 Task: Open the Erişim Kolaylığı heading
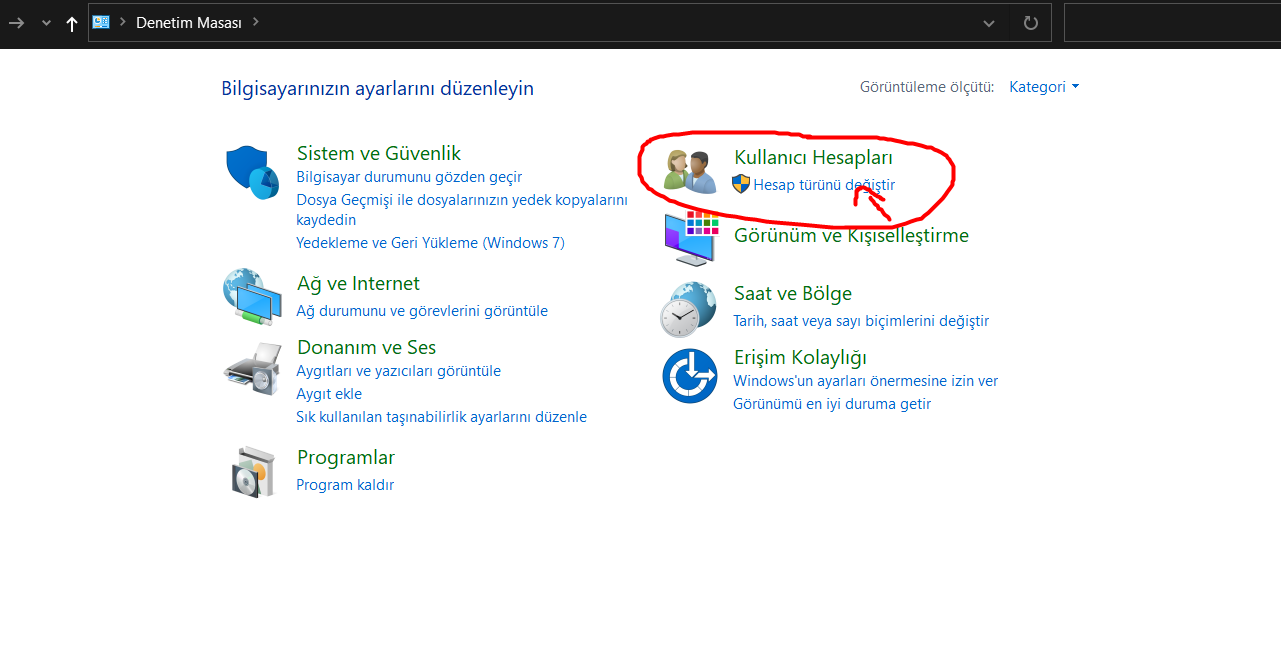point(800,357)
